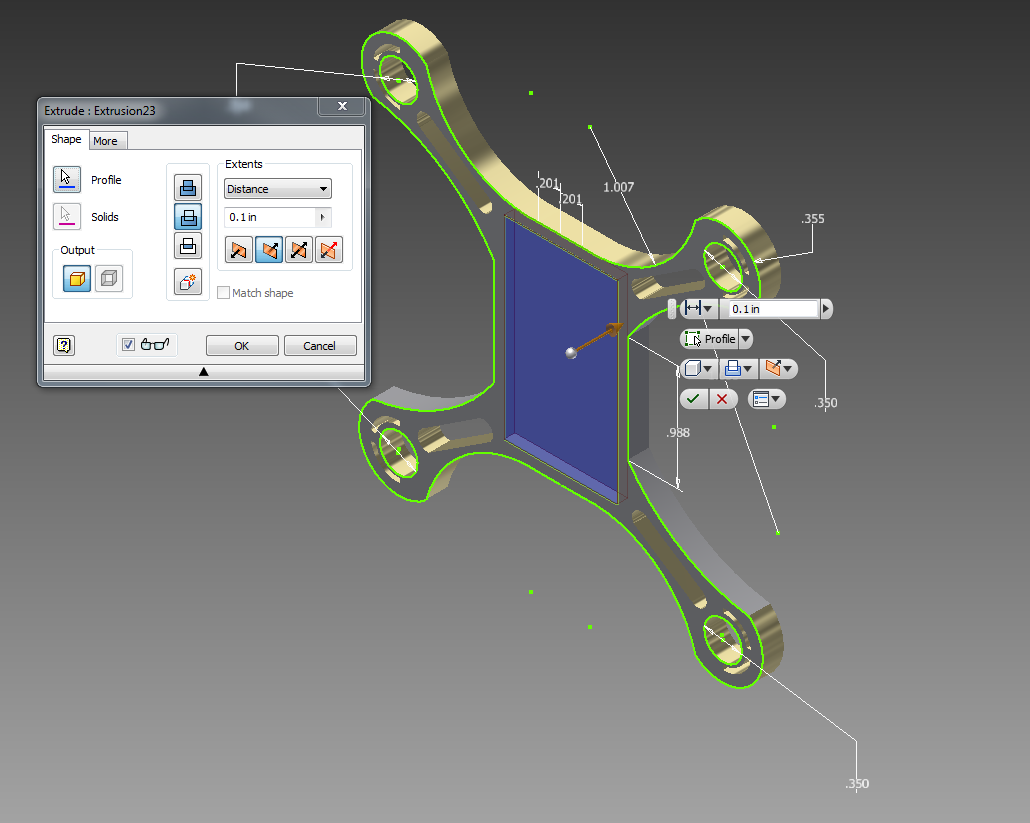Toggle the Match shape checkbox
This screenshot has height=823, width=1030.
(x=223, y=293)
